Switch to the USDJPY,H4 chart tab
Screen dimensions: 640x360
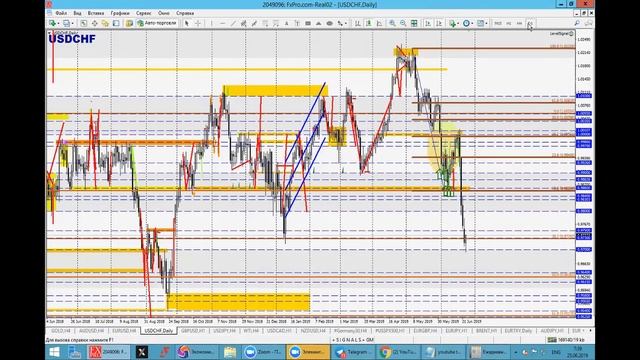point(224,331)
